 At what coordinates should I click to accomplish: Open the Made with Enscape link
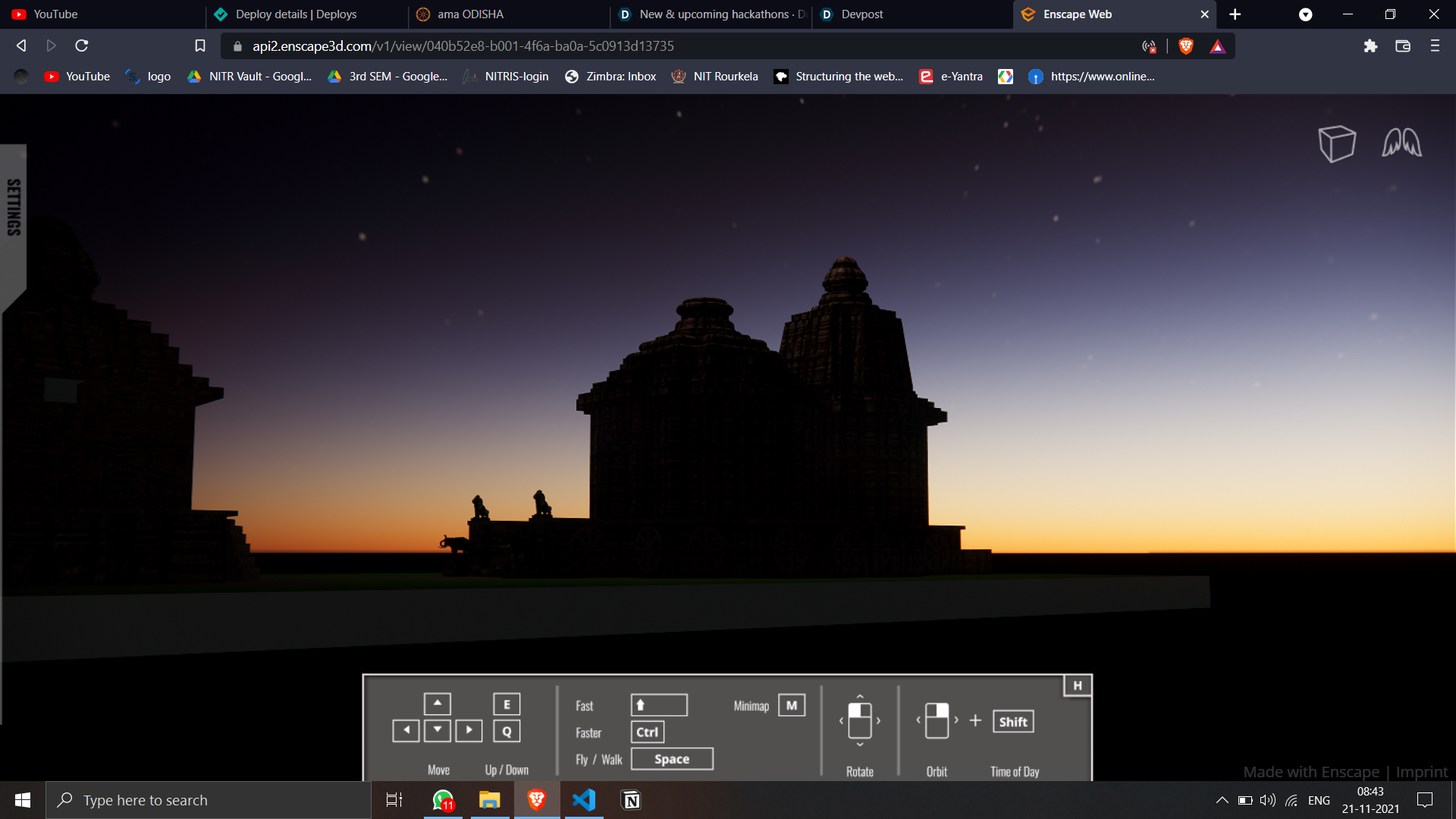(x=1311, y=772)
